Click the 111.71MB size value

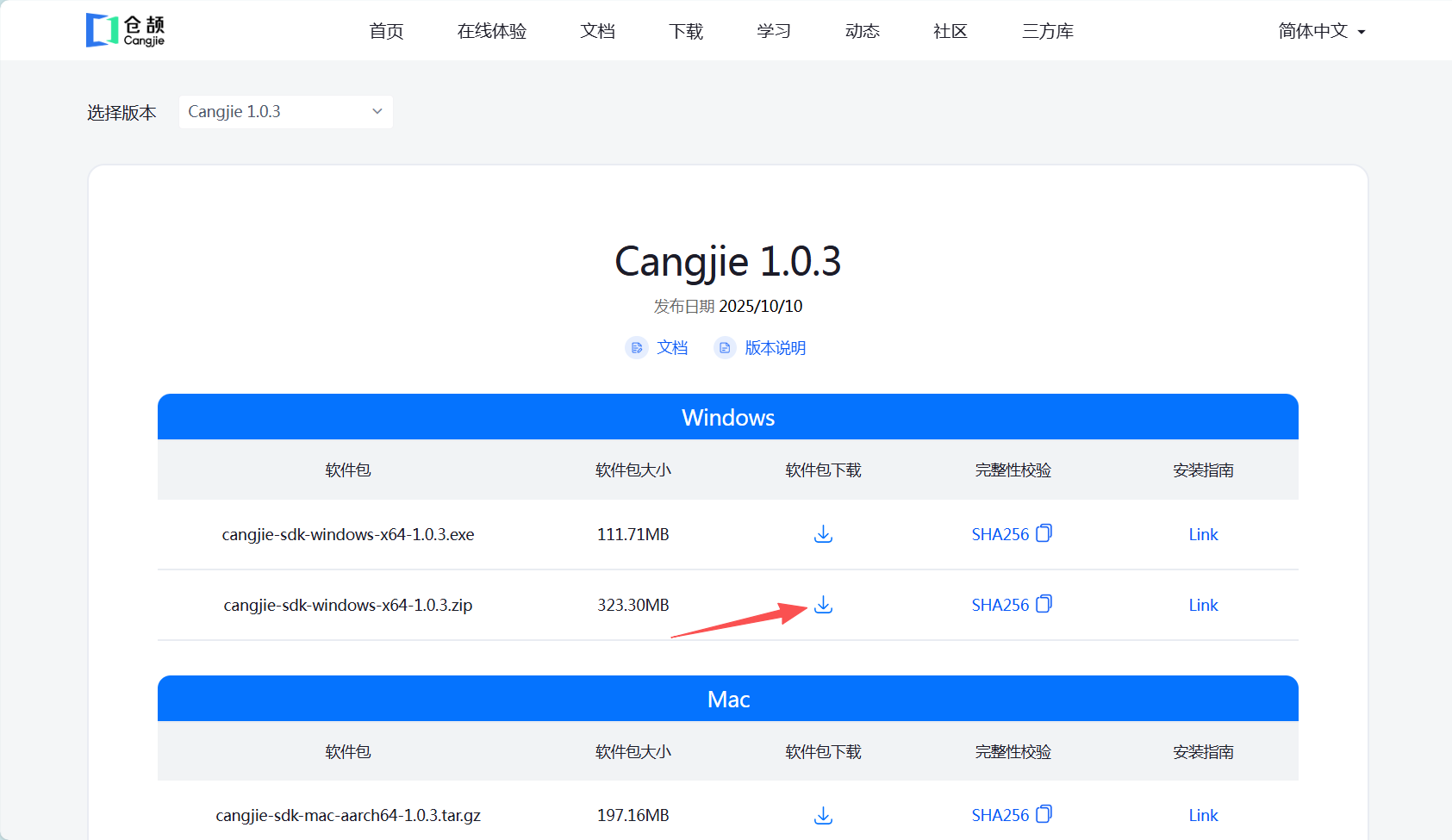click(633, 534)
